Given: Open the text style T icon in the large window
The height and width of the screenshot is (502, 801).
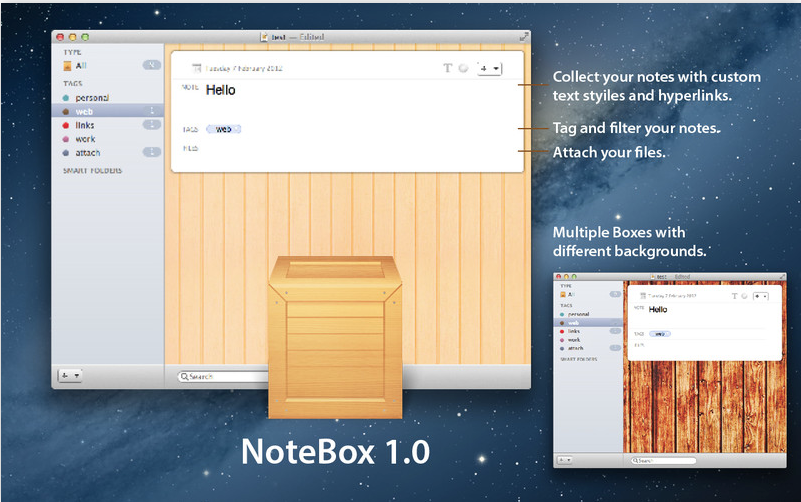Looking at the screenshot, I should [447, 68].
